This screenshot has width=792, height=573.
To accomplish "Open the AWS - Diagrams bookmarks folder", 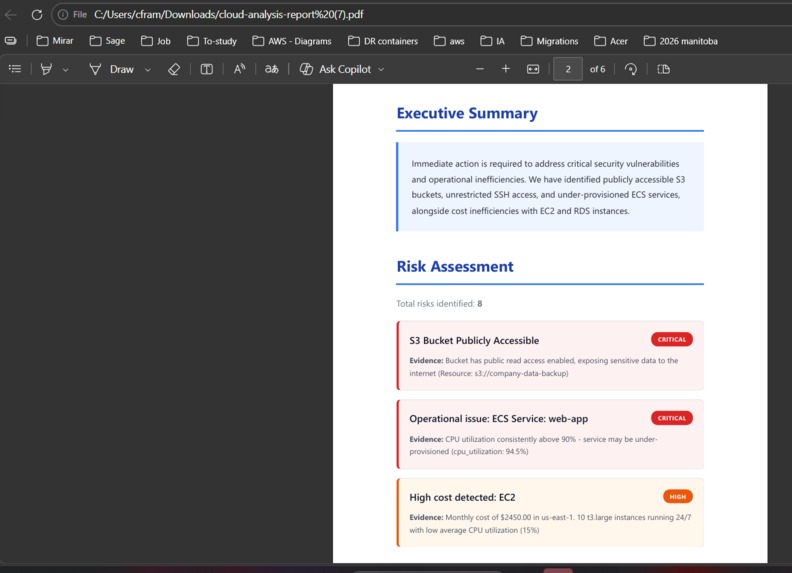I will (292, 41).
